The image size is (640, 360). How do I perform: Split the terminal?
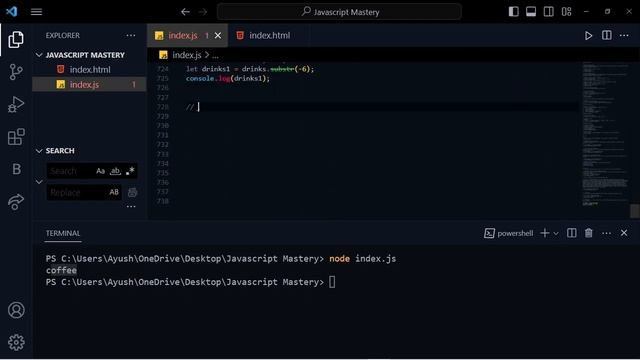pyautogui.click(x=571, y=233)
